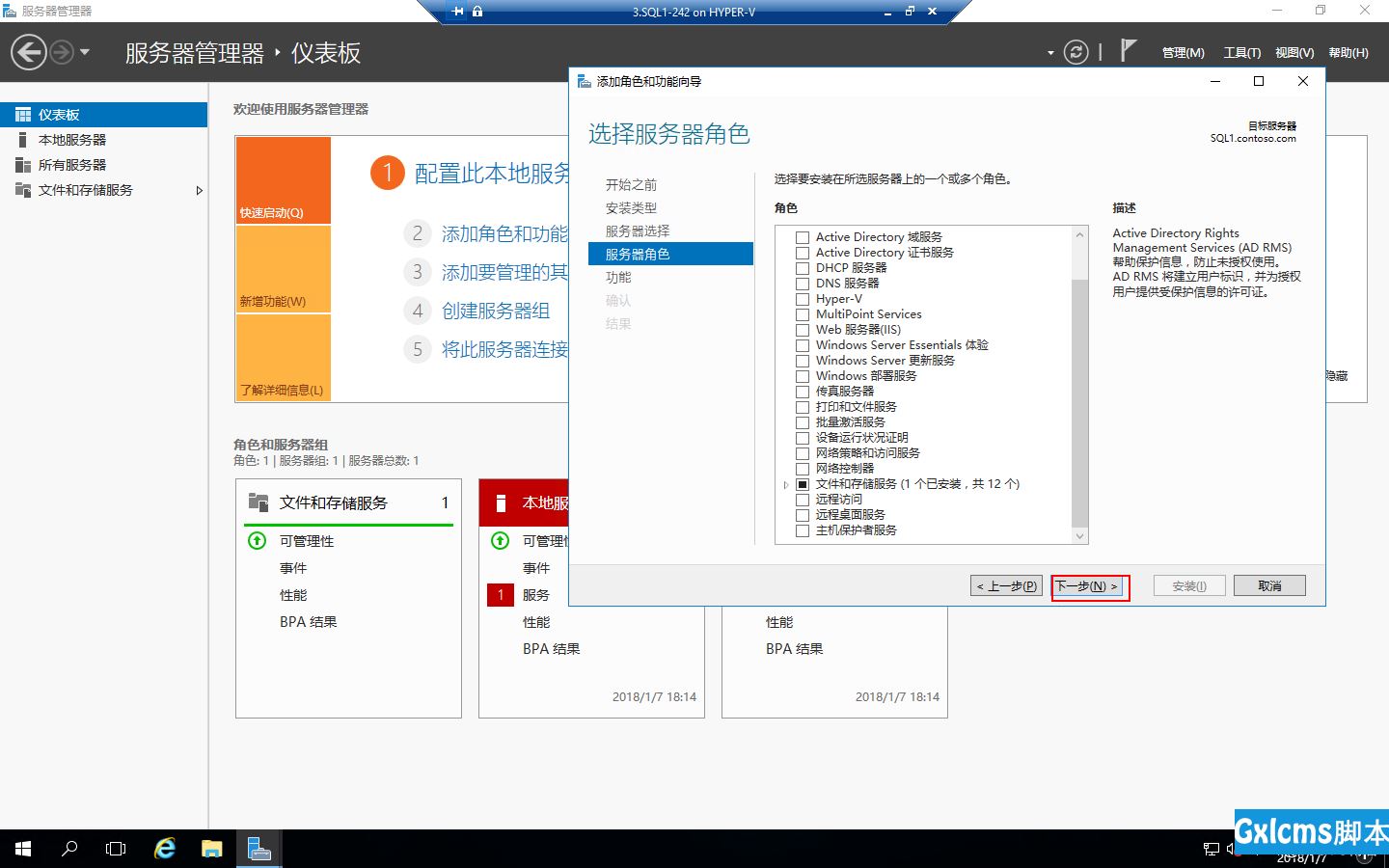Click the 了解详细信息(L) tile
The height and width of the screenshot is (868, 1389).
pos(284,358)
